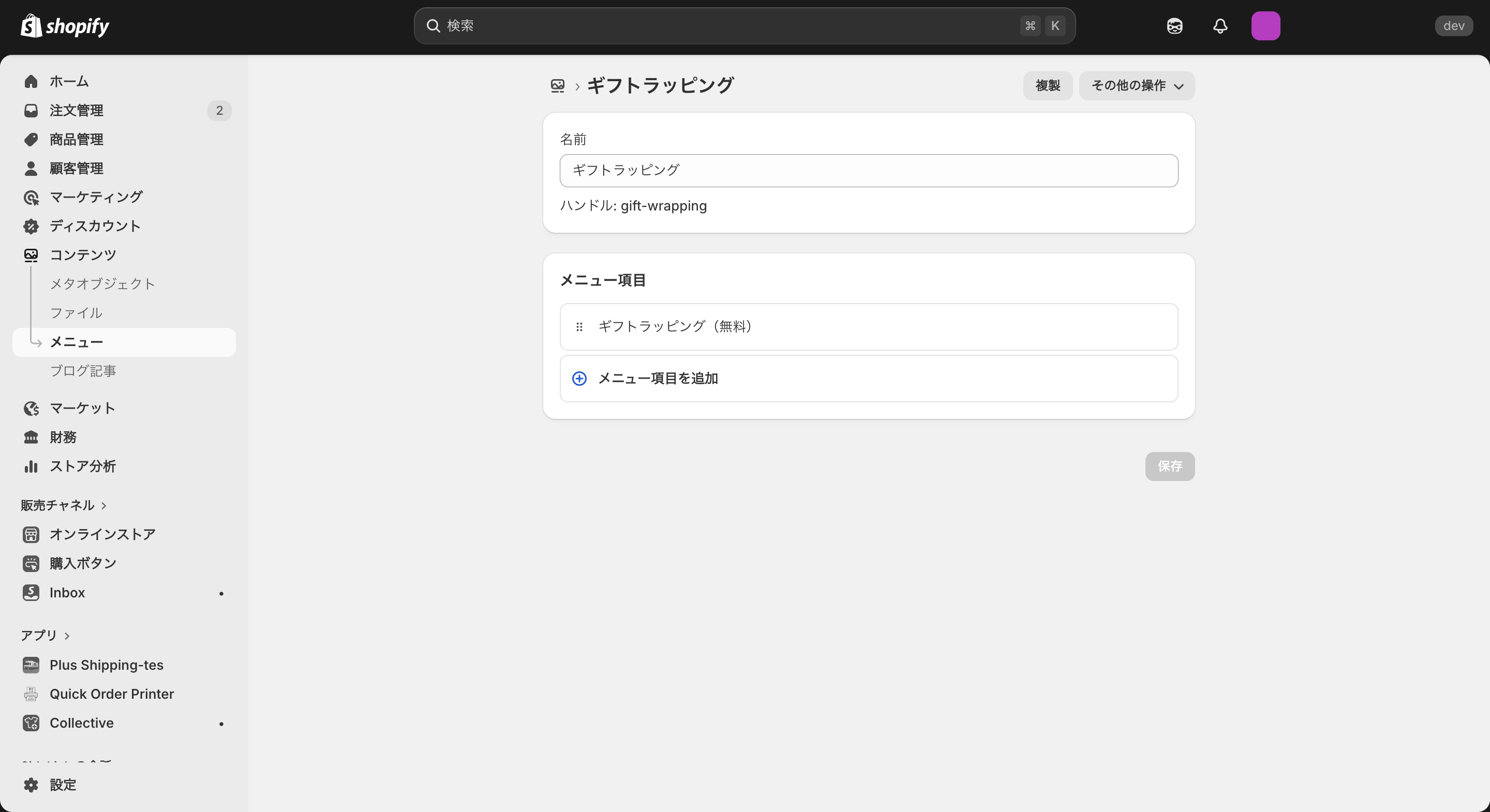Click the マーケット globe icon

click(31, 408)
